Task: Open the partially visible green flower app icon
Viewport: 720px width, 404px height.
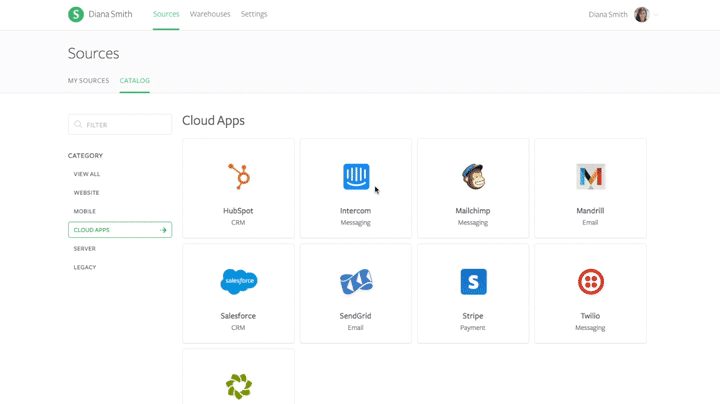Action: tap(238, 386)
